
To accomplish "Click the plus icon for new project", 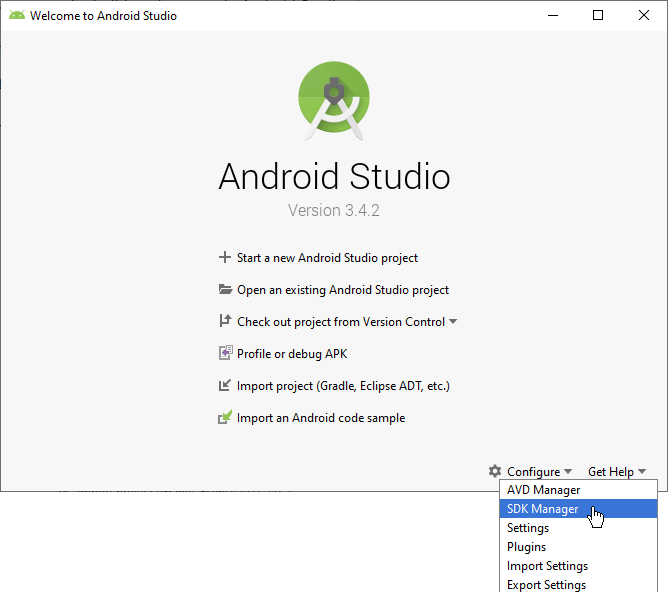I will coord(224,257).
